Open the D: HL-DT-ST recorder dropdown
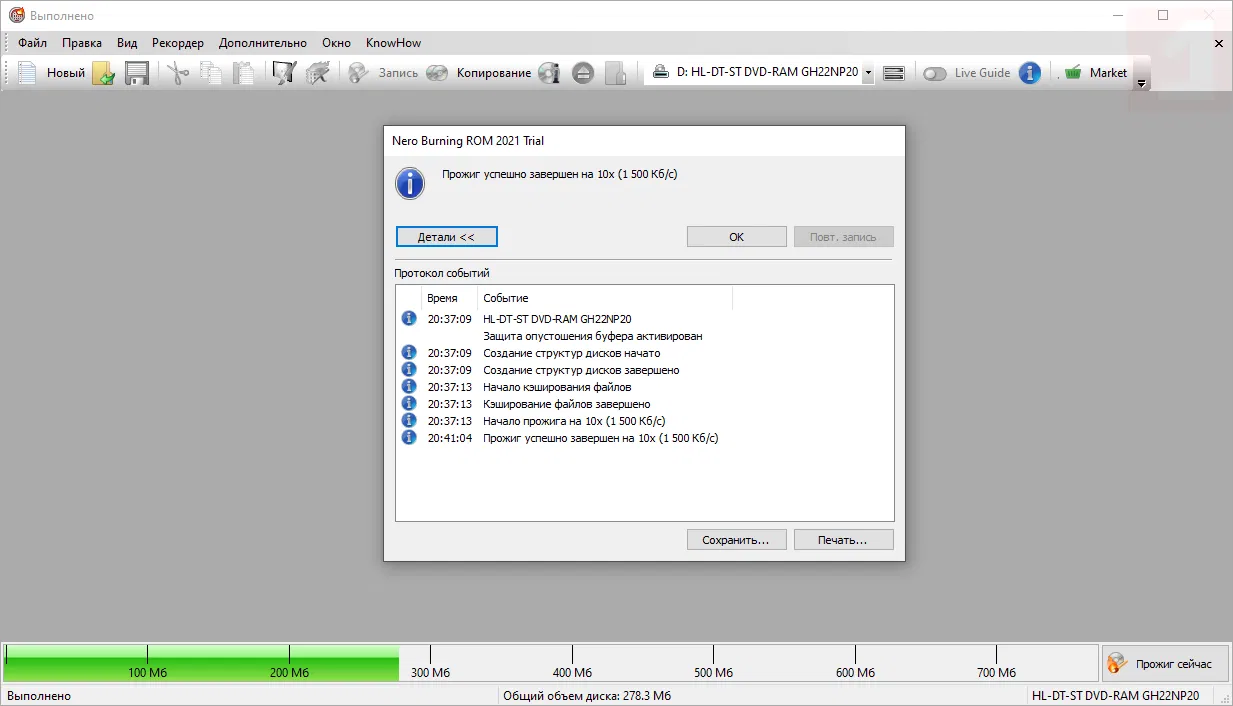This screenshot has height=706, width=1233. pyautogui.click(x=867, y=73)
